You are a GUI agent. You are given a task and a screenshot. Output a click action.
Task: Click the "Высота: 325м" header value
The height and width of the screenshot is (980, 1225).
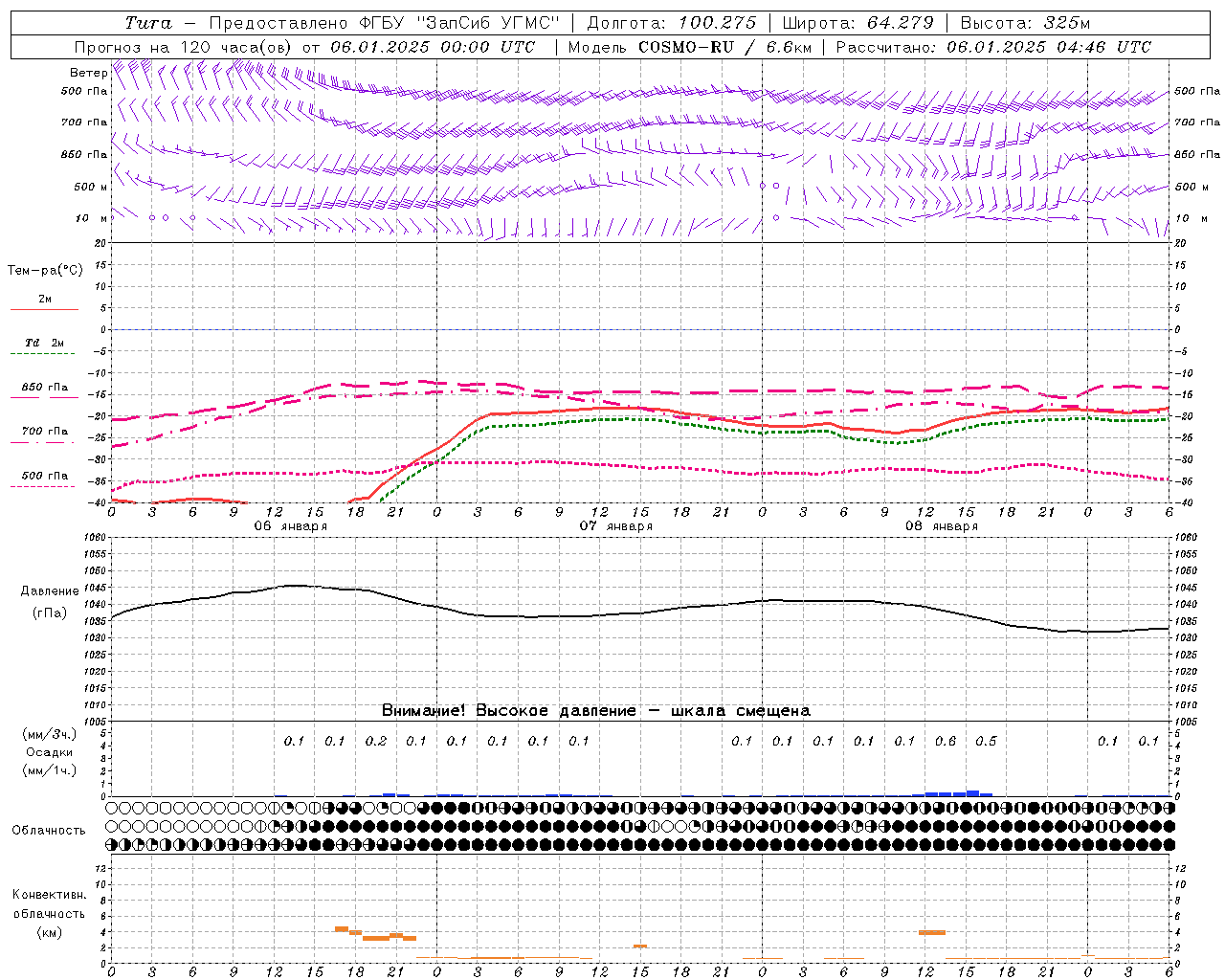1025,23
